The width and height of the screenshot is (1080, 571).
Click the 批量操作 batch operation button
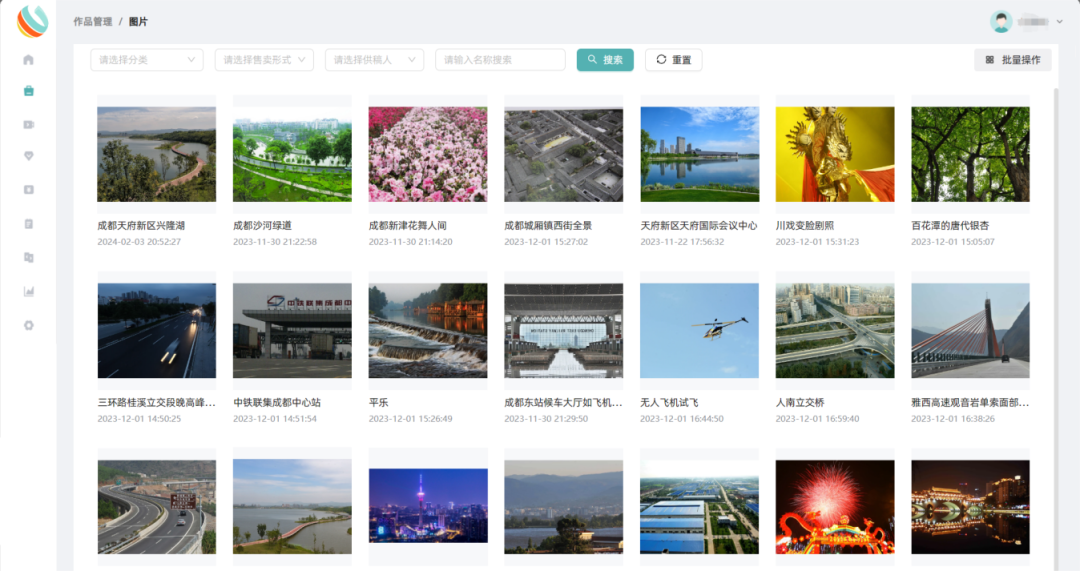[x=1012, y=60]
